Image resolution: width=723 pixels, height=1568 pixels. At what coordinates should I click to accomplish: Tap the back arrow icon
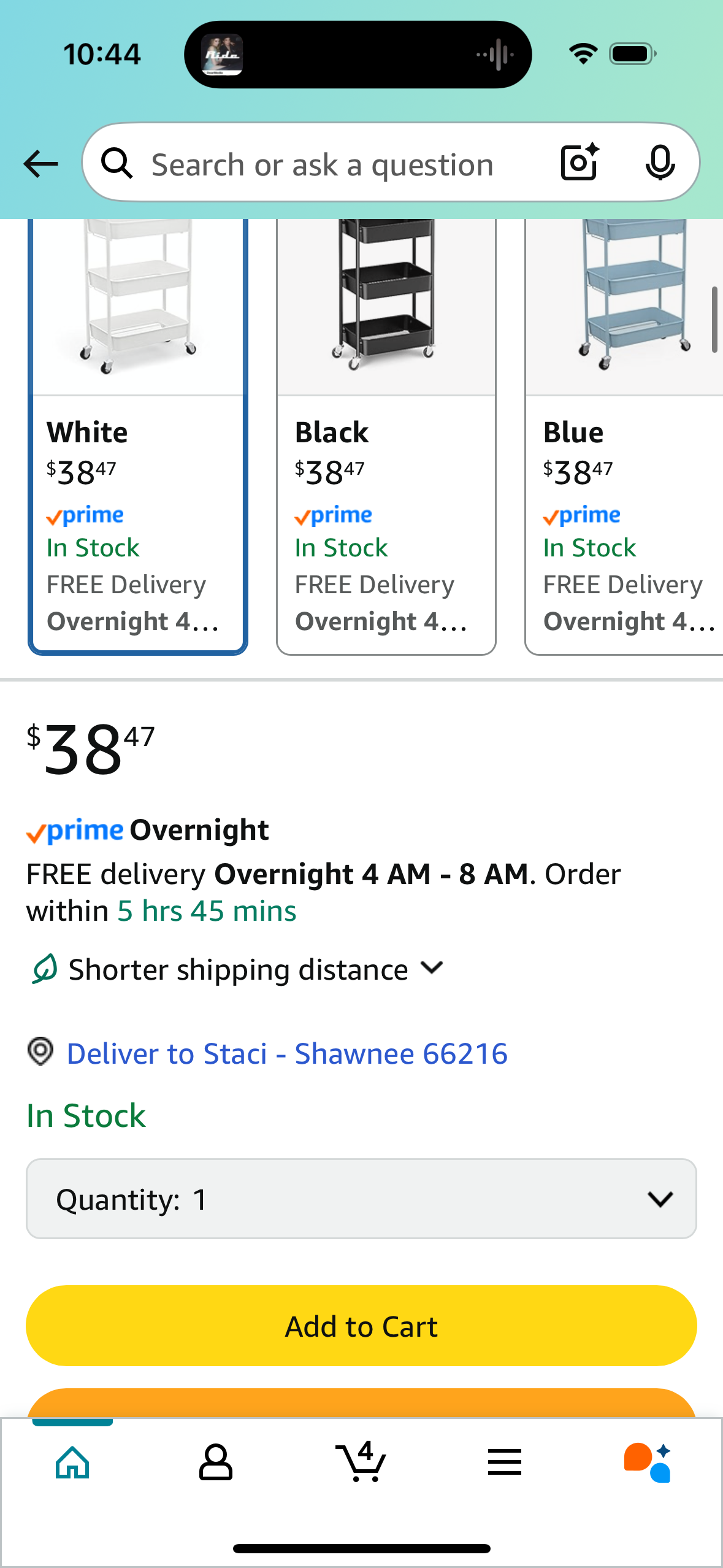(x=40, y=164)
